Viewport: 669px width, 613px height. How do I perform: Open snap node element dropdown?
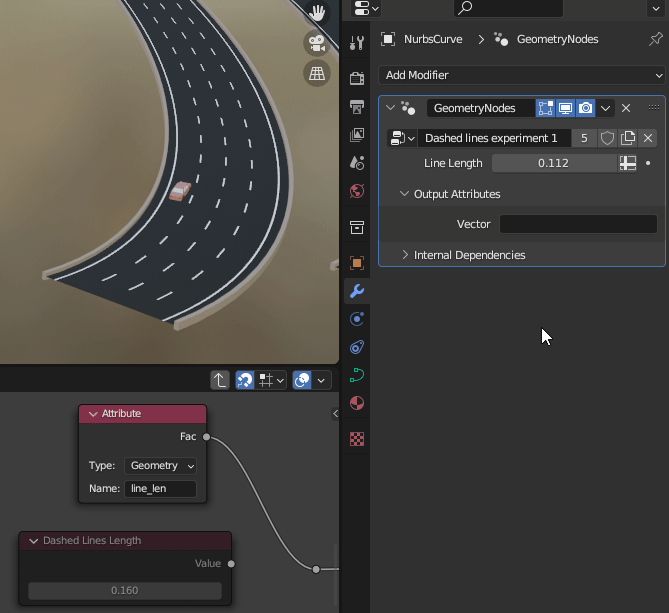tap(271, 380)
